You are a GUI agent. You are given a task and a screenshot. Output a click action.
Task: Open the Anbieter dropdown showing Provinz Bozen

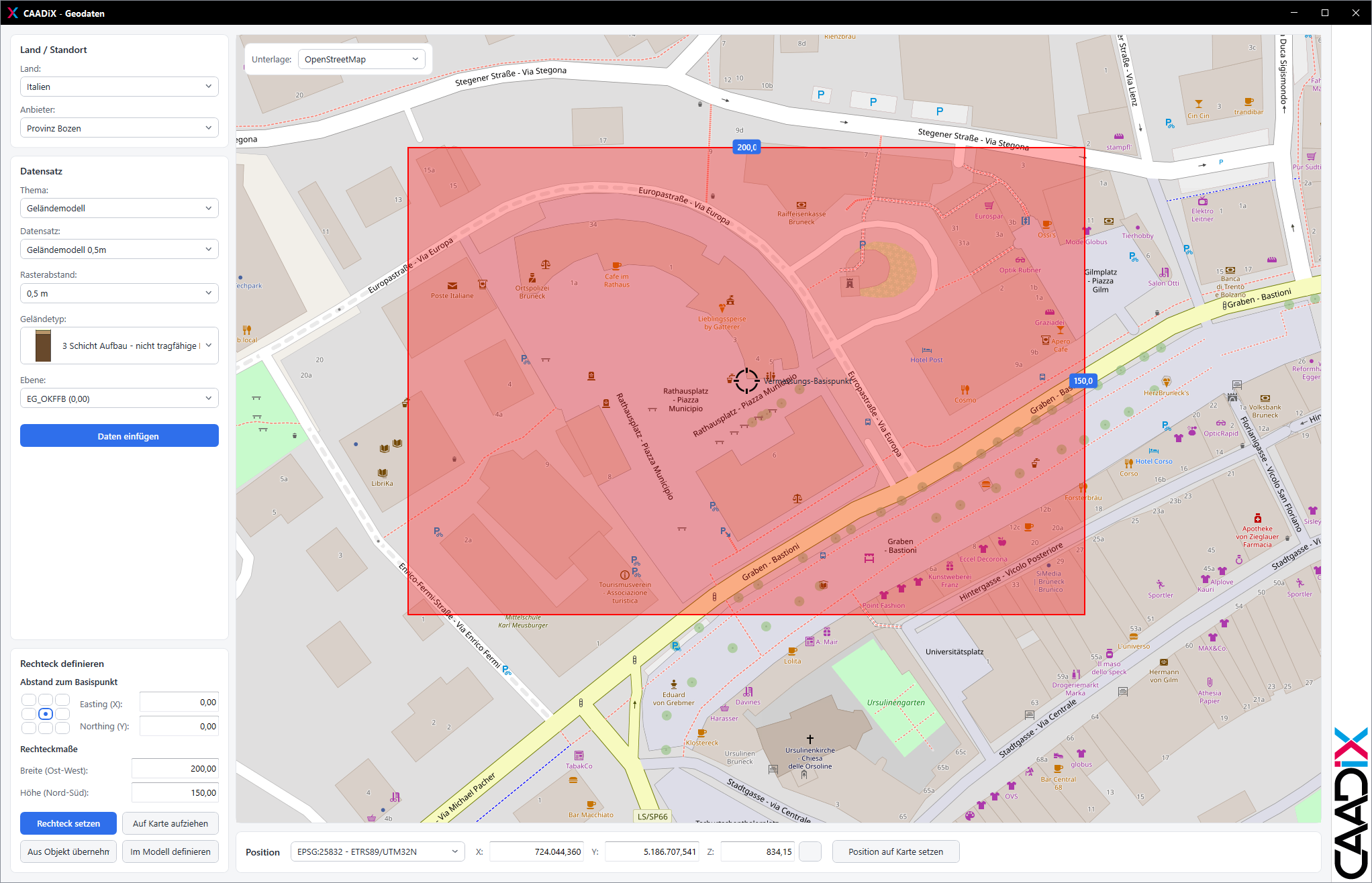click(119, 128)
